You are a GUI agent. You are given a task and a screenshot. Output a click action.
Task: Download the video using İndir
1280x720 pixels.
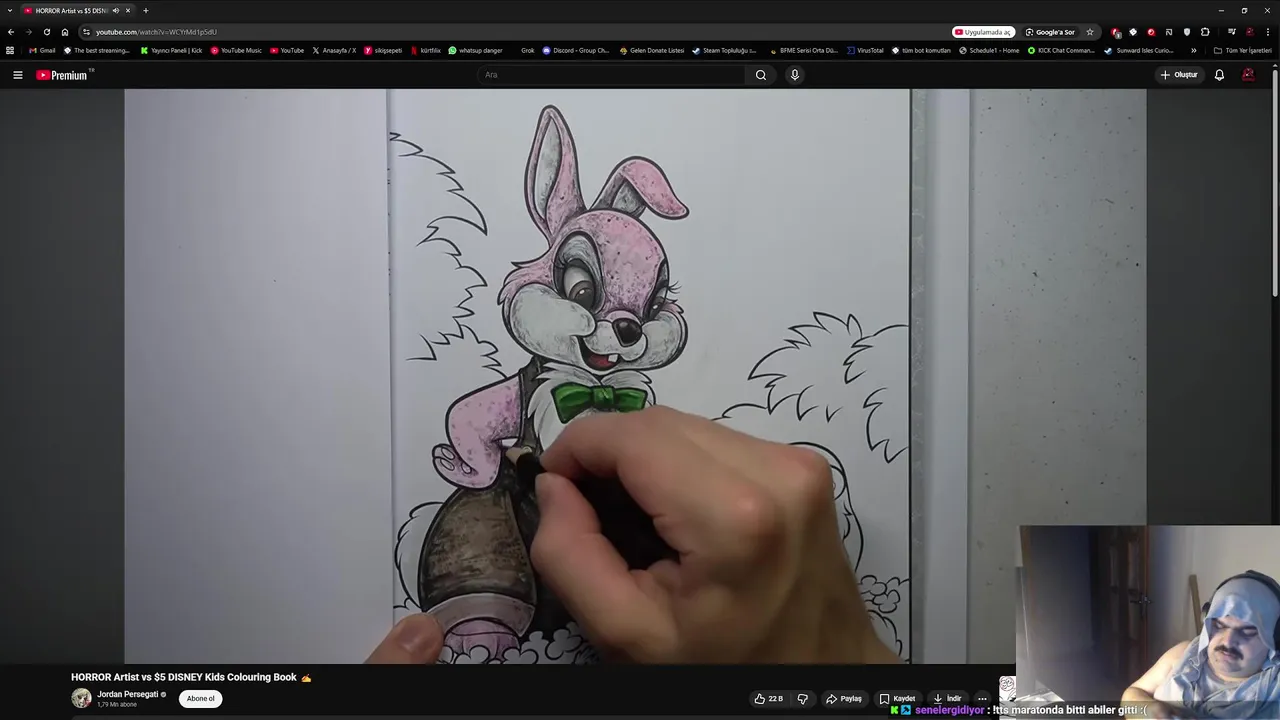(947, 699)
